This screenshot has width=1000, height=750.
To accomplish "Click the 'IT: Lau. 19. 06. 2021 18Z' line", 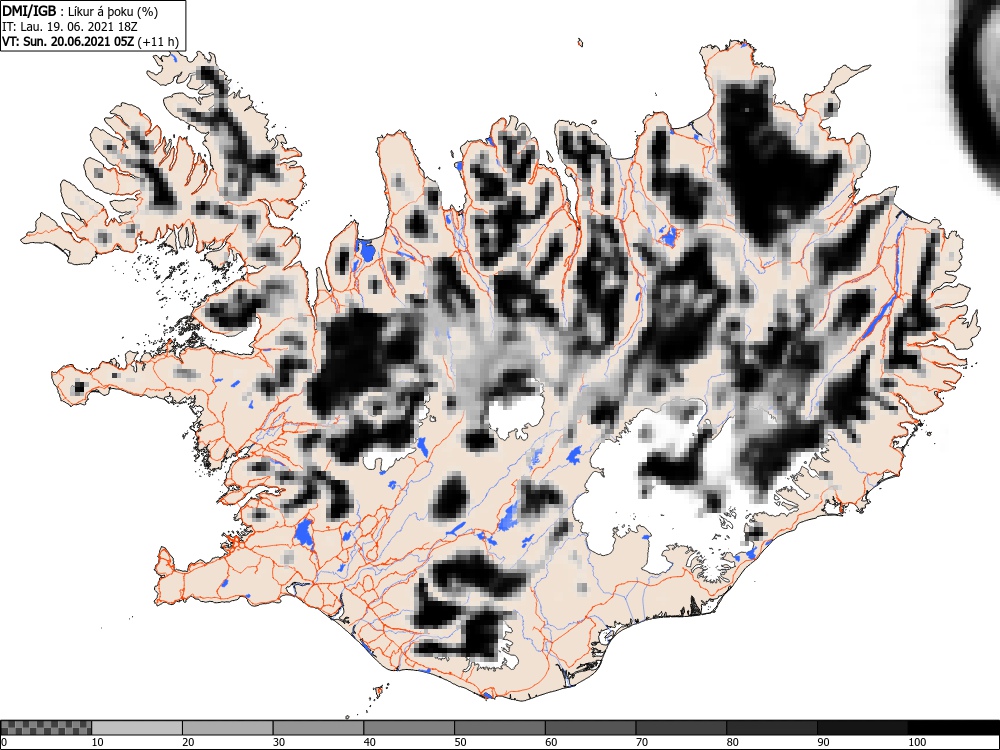I will (70, 27).
